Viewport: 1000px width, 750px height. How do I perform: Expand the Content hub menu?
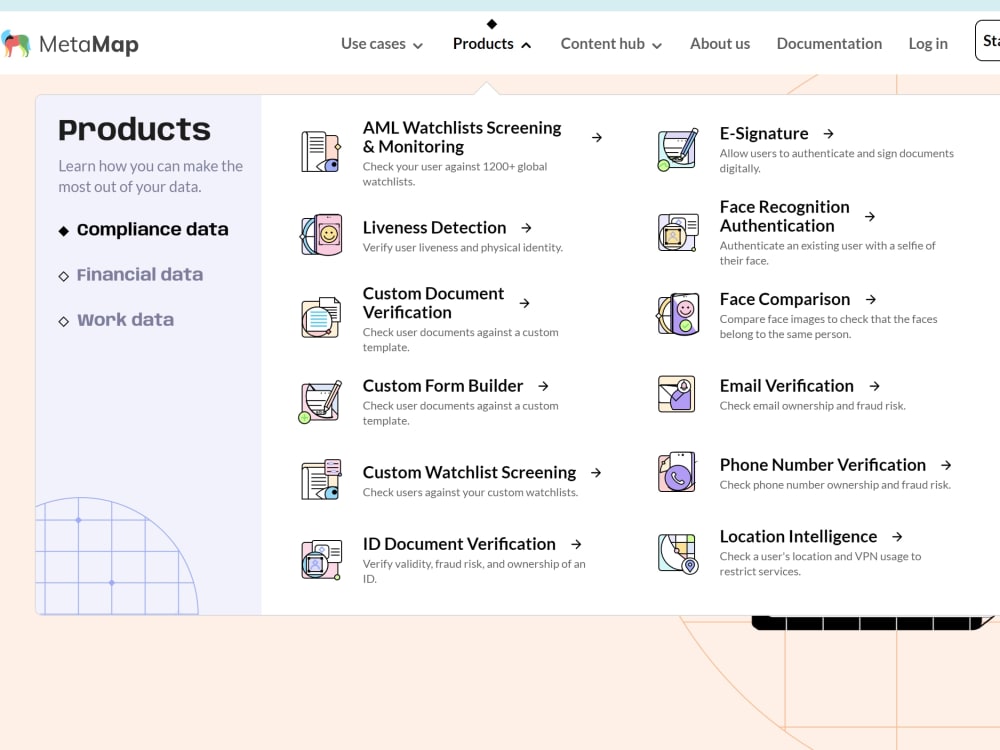[x=612, y=44]
